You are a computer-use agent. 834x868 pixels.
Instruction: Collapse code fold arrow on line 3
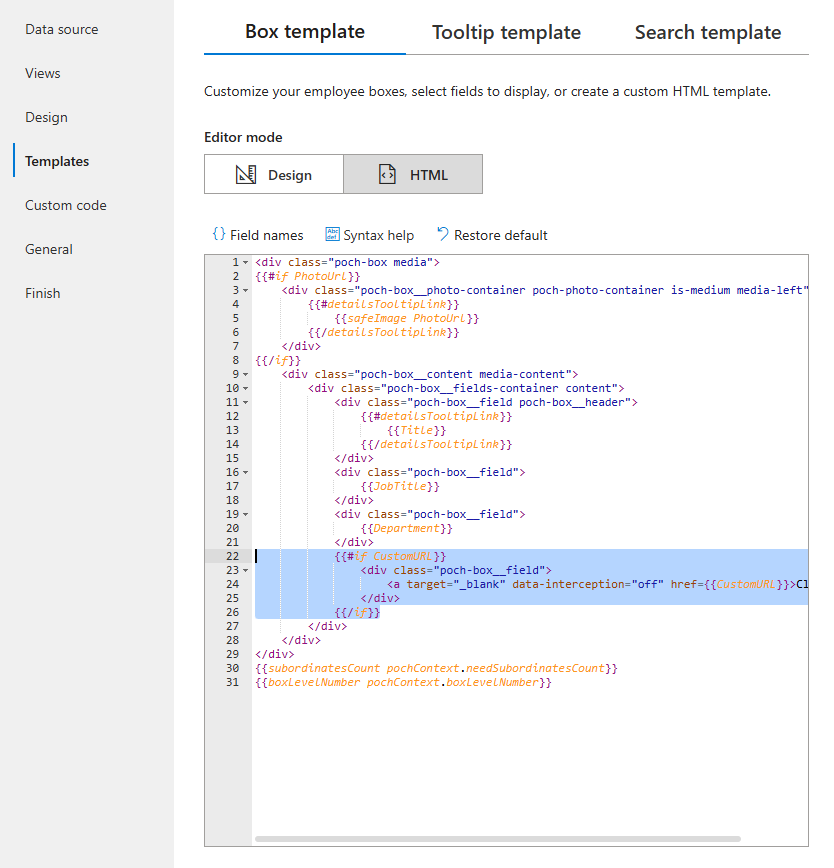click(x=246, y=290)
